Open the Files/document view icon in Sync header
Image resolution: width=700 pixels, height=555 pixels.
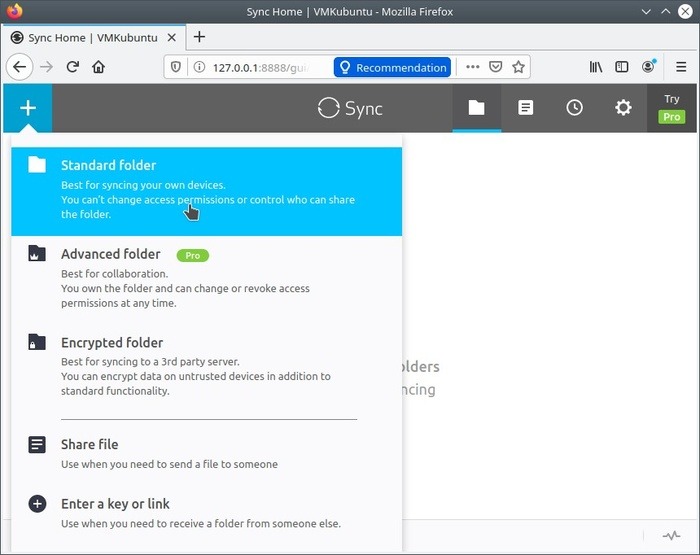coord(525,108)
